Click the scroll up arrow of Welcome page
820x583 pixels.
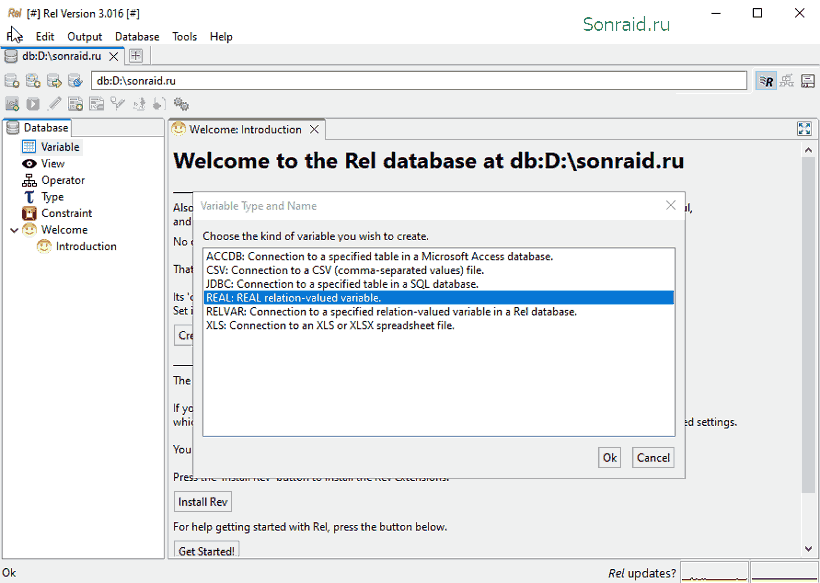click(808, 150)
